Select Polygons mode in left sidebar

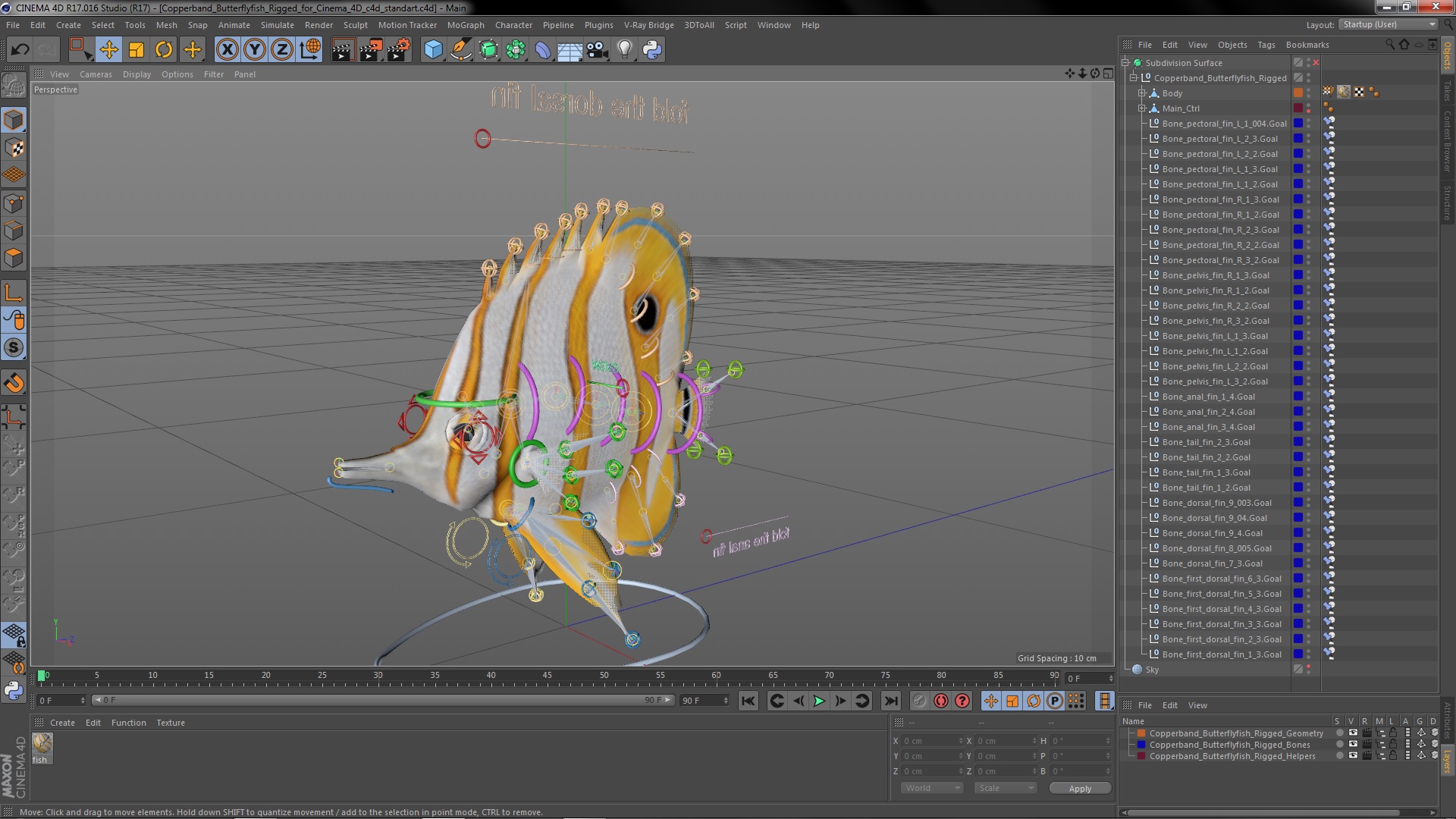point(14,258)
